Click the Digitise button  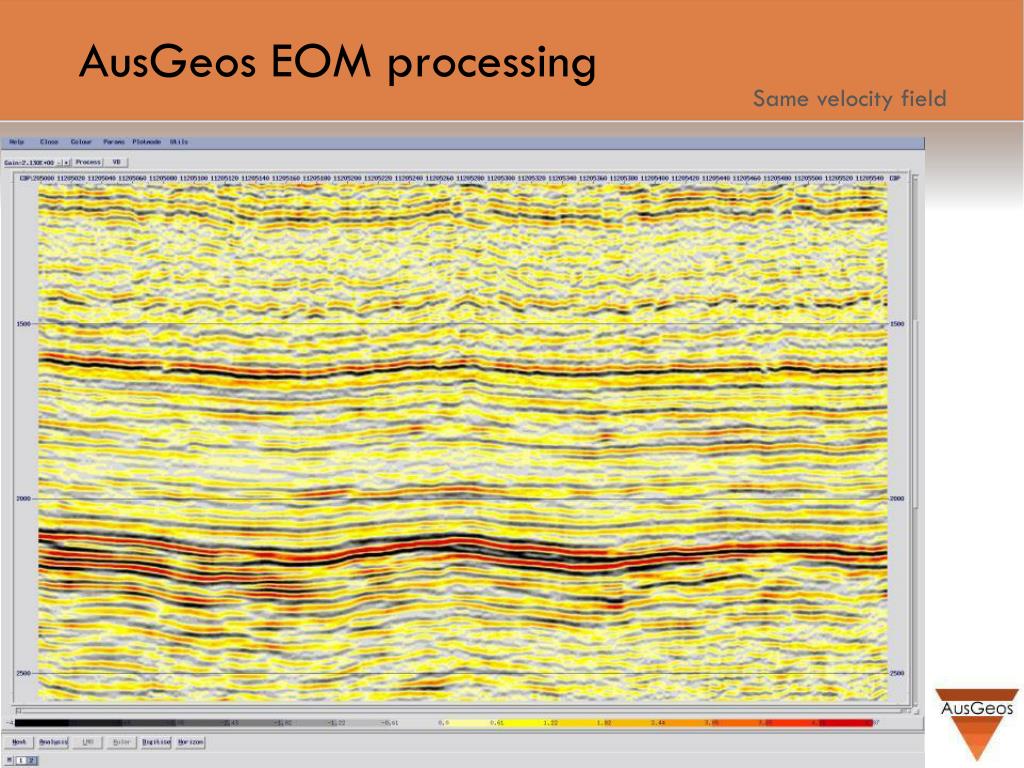pyautogui.click(x=156, y=742)
